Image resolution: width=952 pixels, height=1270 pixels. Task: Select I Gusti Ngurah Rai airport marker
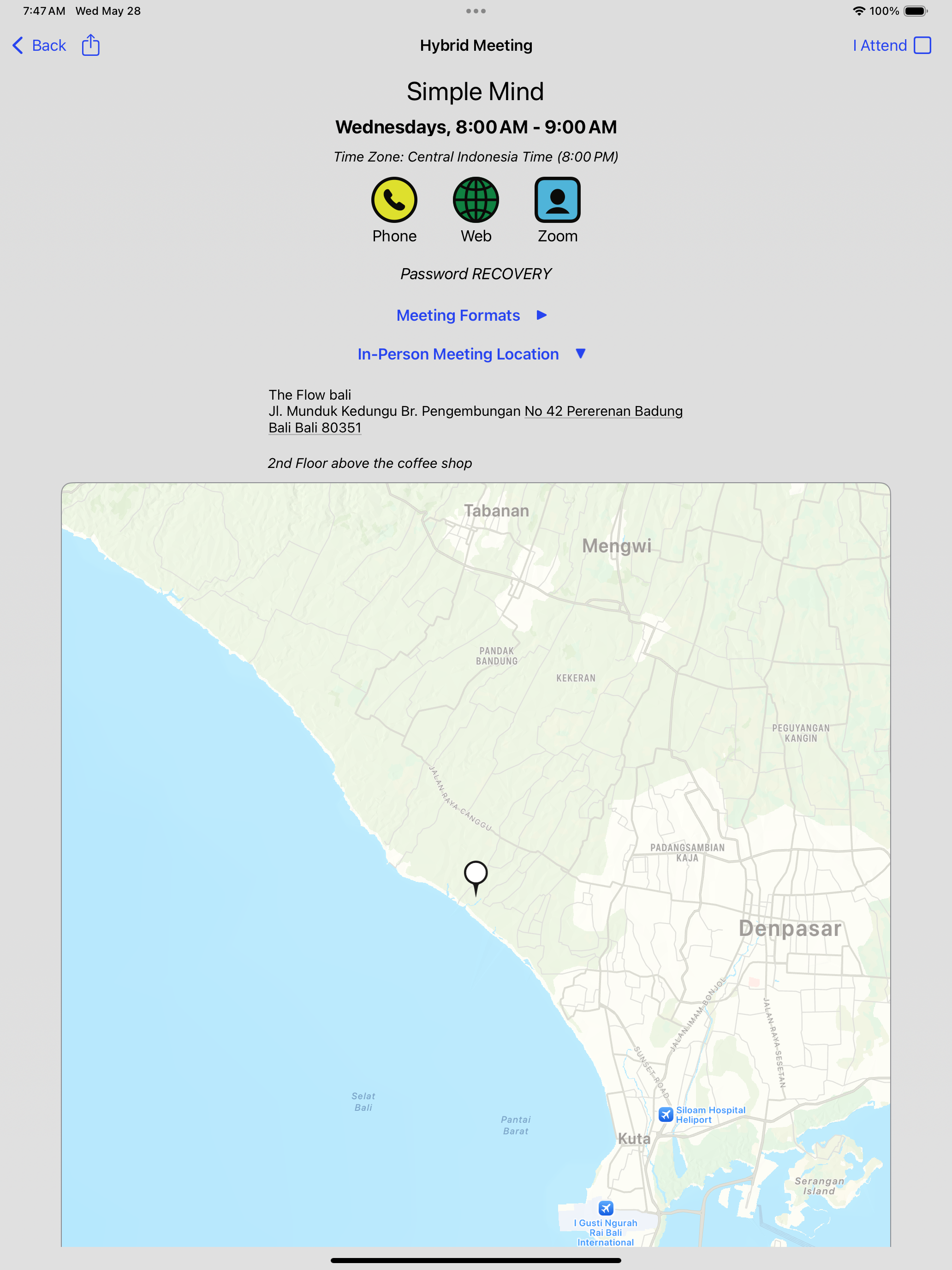606,1208
